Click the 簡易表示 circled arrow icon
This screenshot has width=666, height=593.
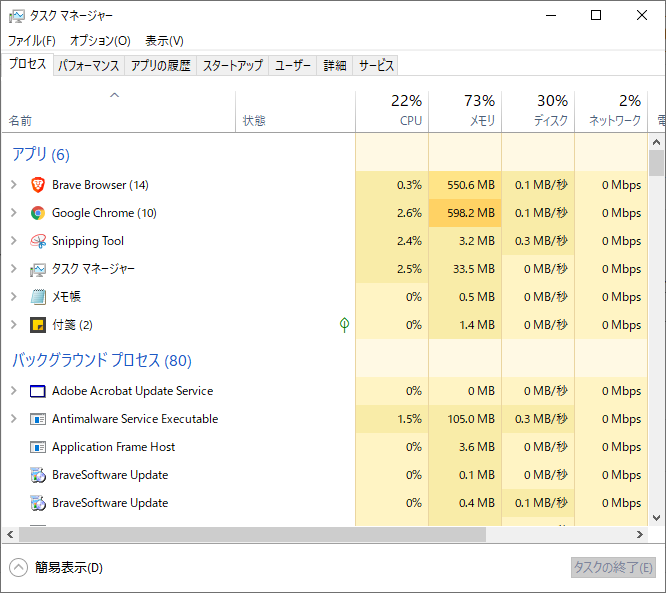coord(18,568)
